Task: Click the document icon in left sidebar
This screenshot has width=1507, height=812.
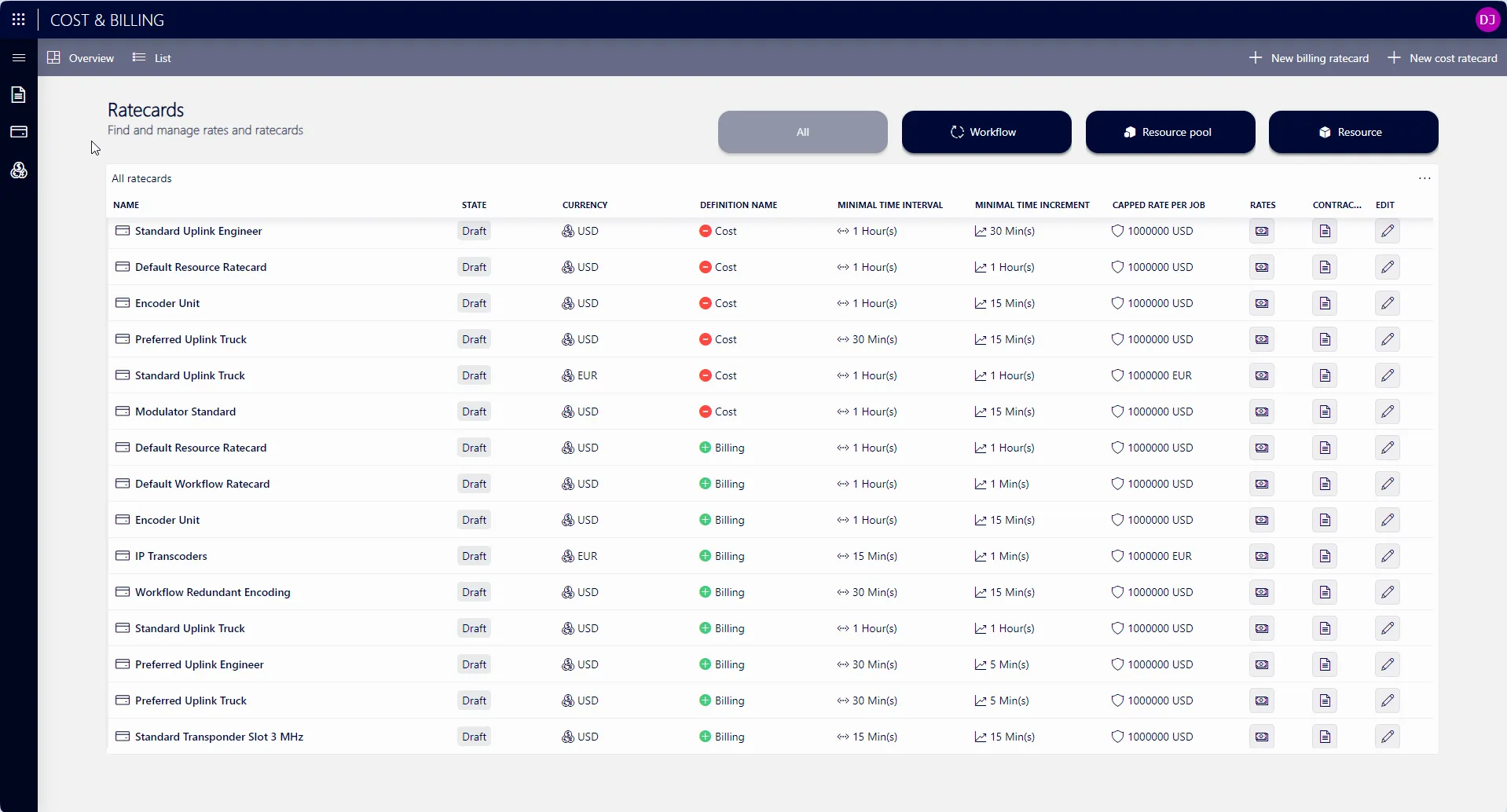Action: tap(19, 95)
